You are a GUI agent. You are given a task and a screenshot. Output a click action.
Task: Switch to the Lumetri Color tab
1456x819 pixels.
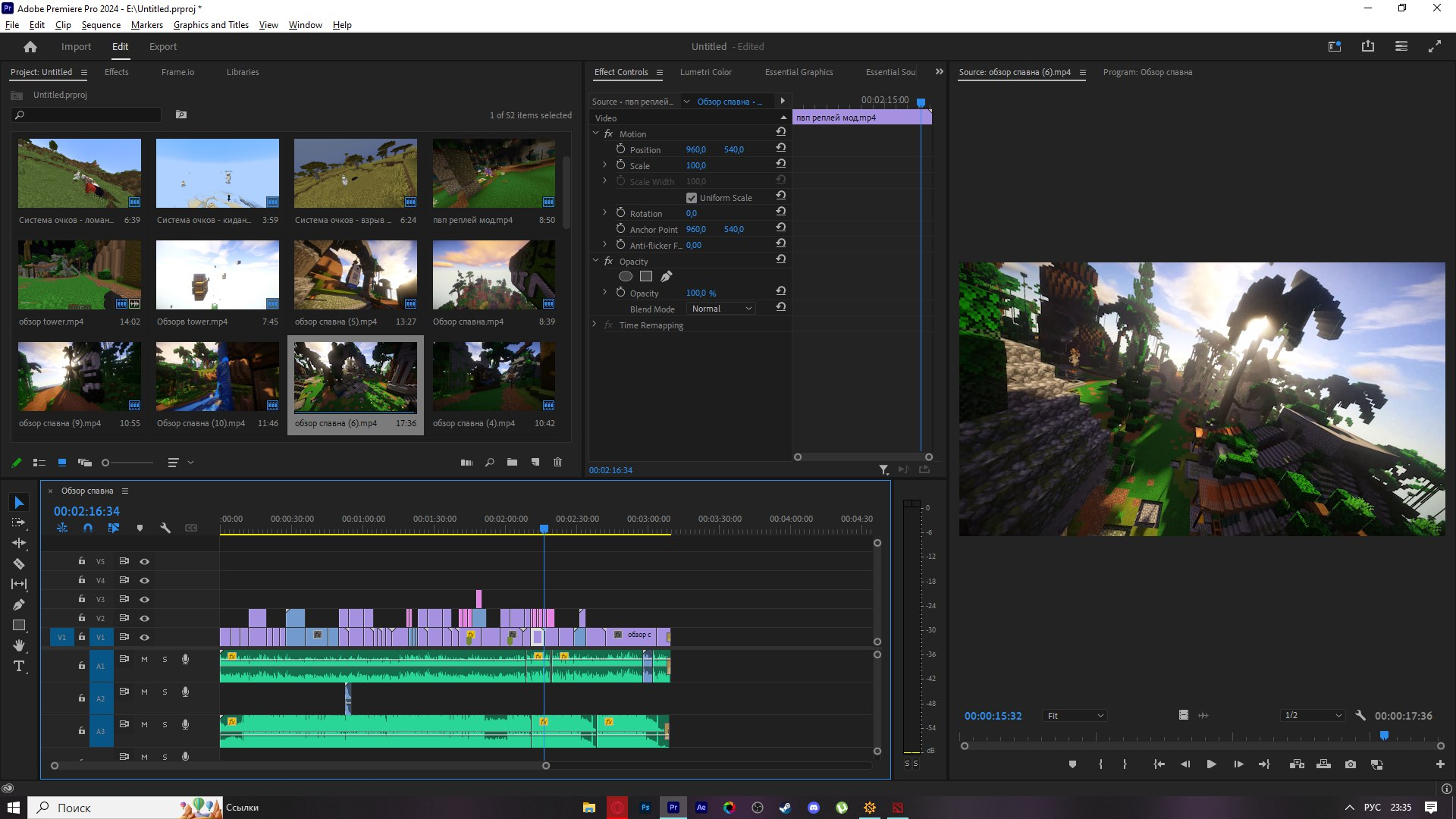pyautogui.click(x=705, y=72)
